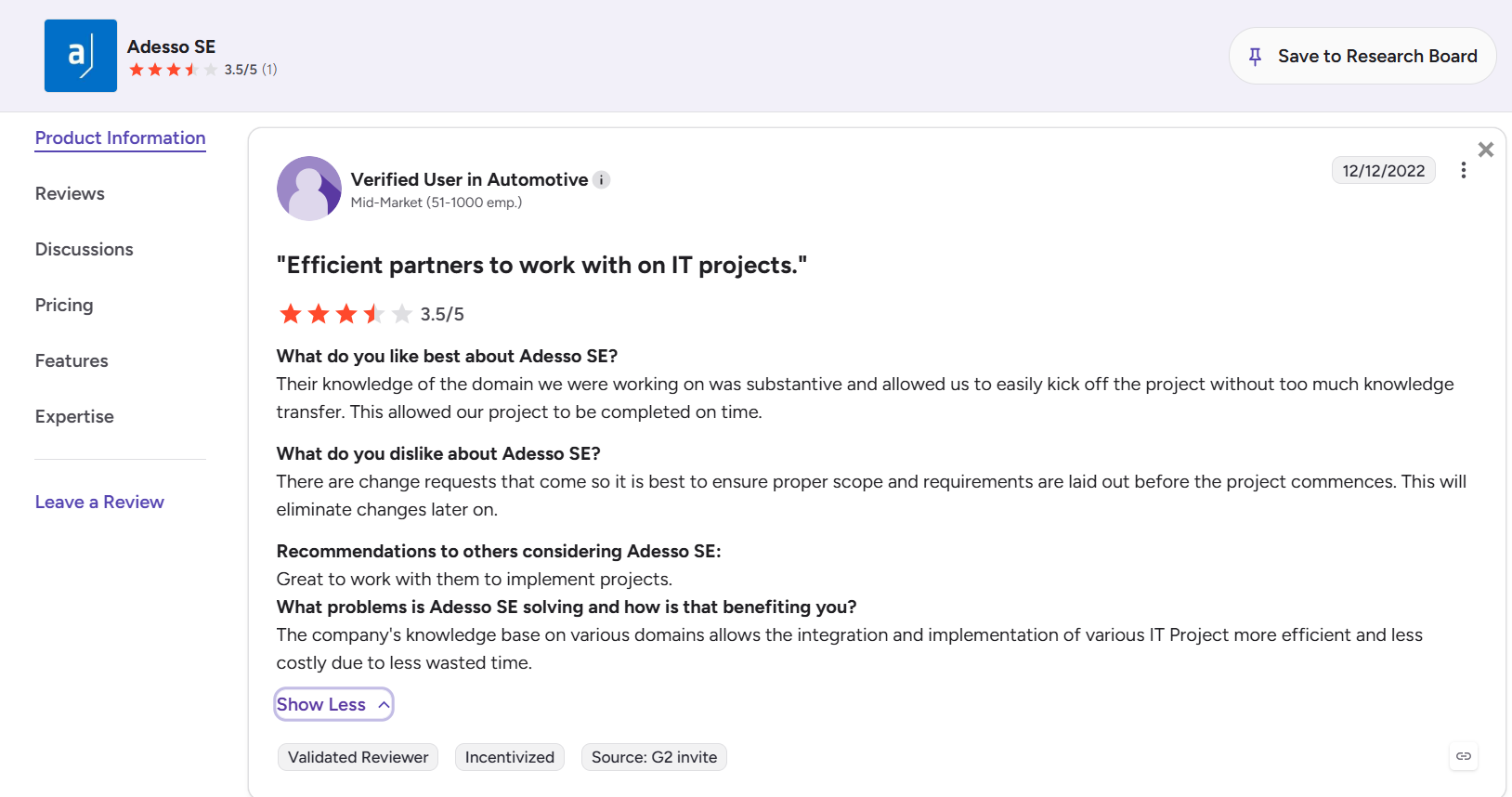Viewport: 1512px width, 797px height.
Task: Click the review title about efficient partners
Action: tap(542, 266)
